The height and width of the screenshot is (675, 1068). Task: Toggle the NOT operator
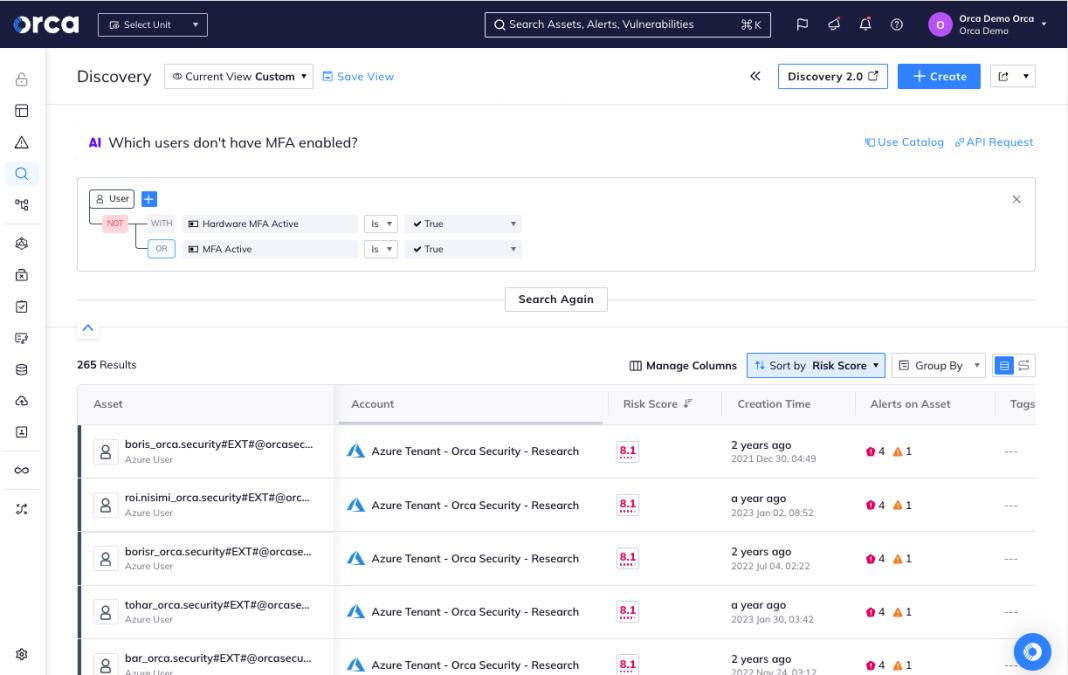115,223
